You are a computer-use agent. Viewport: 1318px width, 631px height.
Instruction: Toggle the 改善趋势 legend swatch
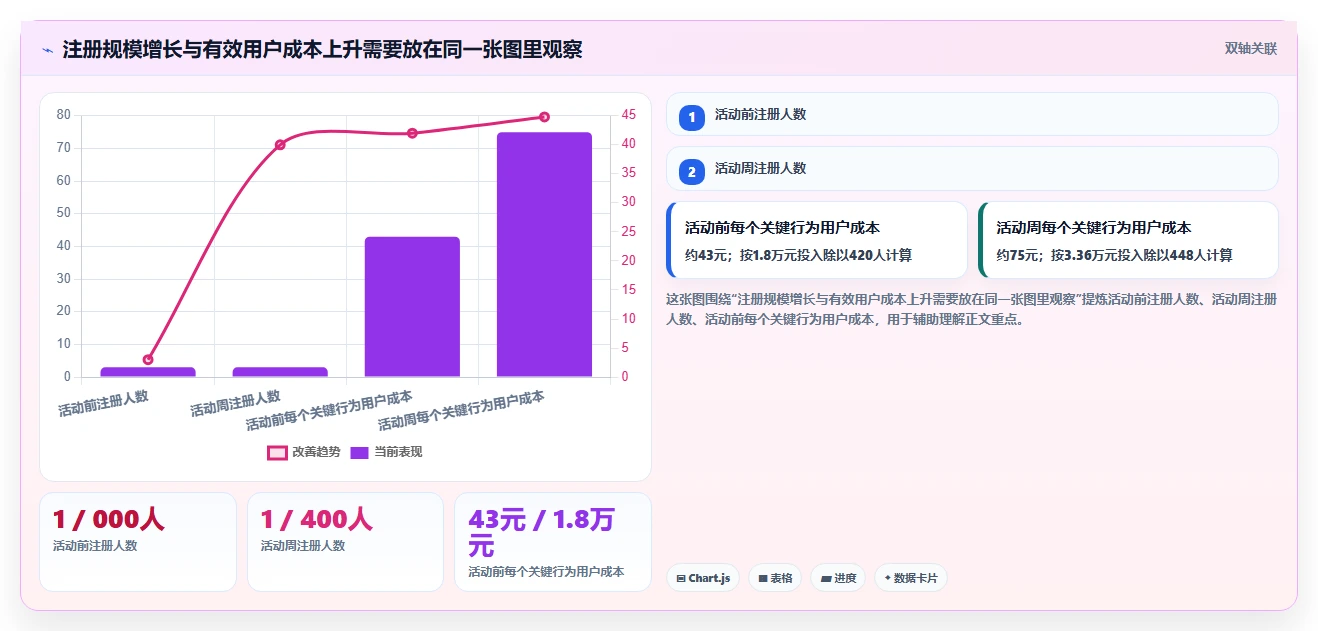277,452
